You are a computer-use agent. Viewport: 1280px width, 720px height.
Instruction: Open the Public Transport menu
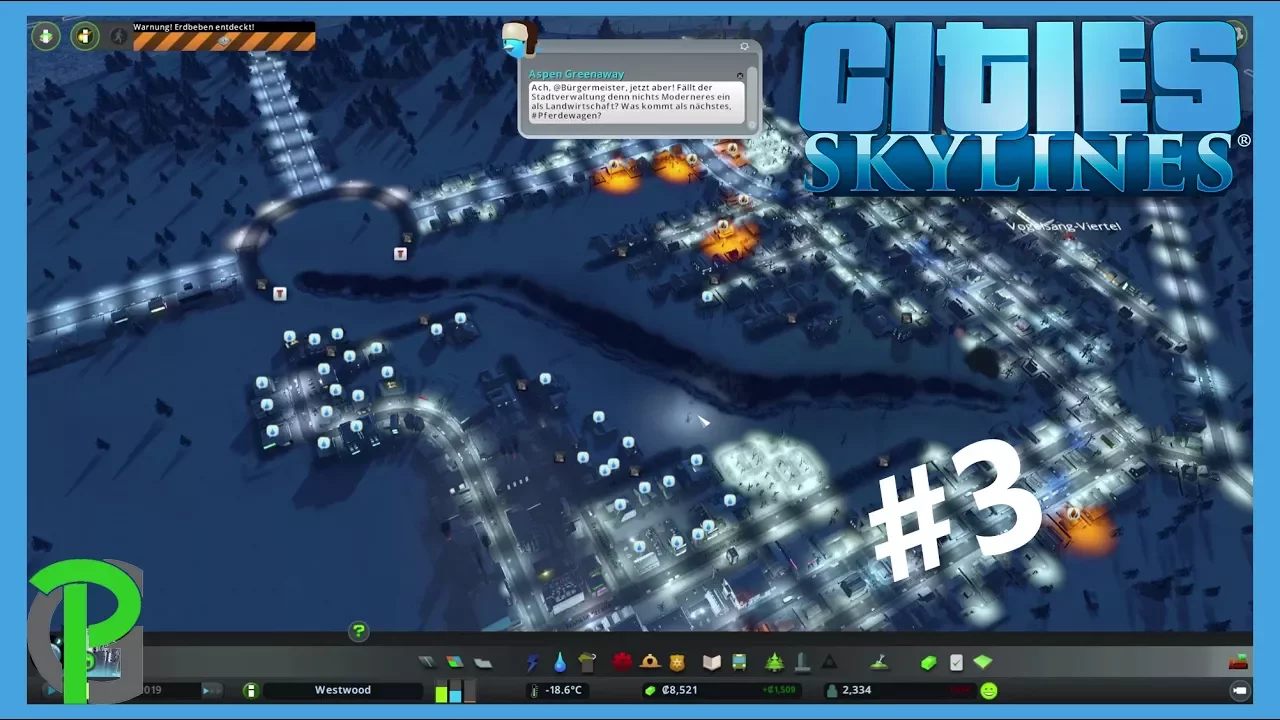pos(739,662)
